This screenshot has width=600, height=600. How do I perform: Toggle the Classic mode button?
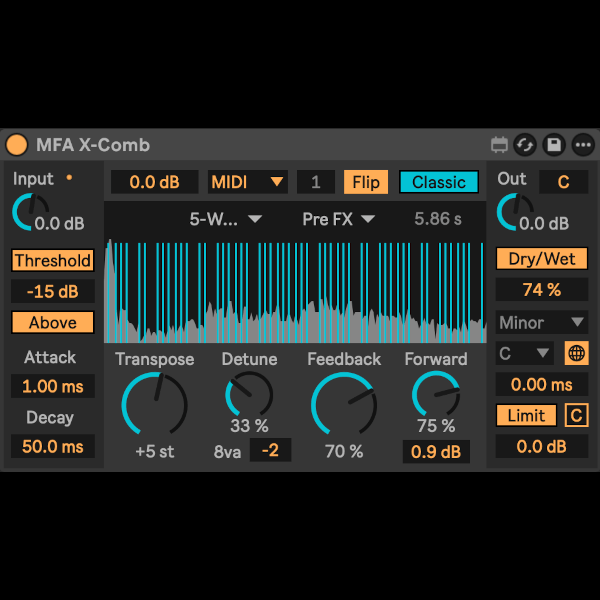439,182
